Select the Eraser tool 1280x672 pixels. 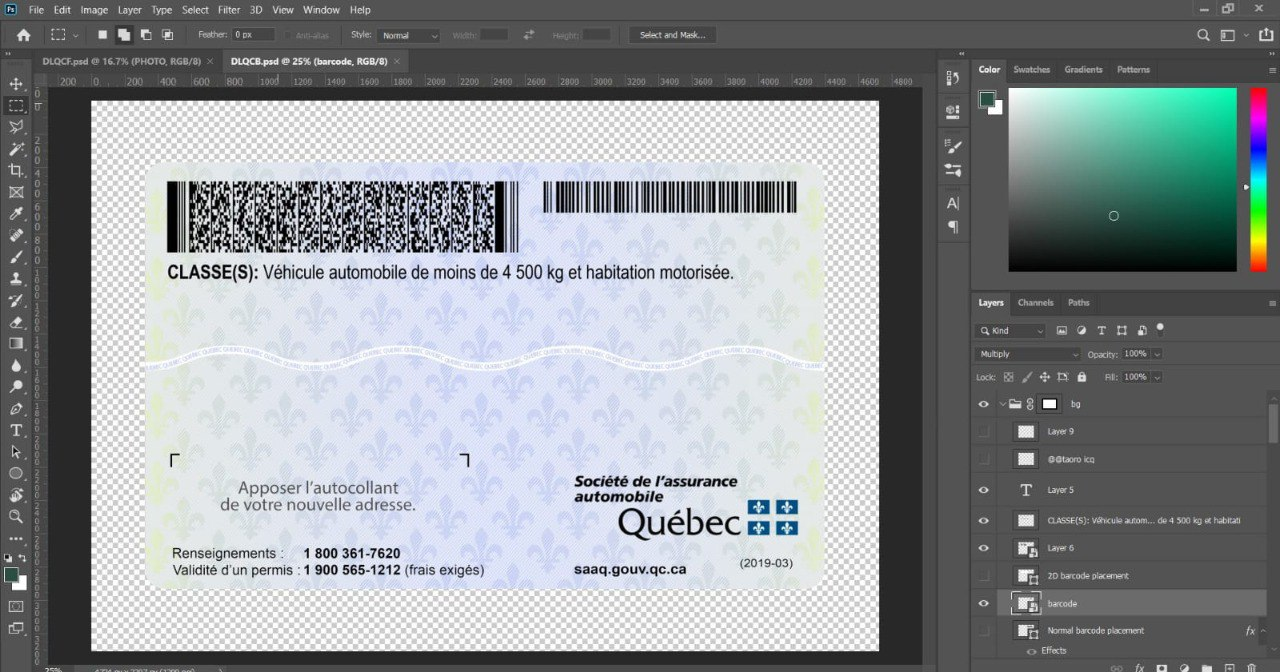[x=16, y=322]
